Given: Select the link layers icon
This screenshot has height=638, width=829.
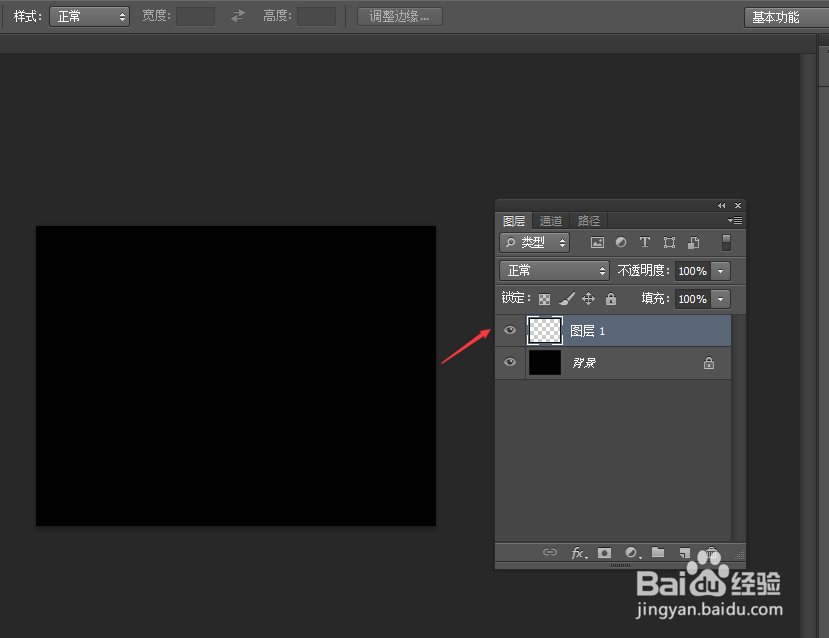Looking at the screenshot, I should (x=550, y=552).
